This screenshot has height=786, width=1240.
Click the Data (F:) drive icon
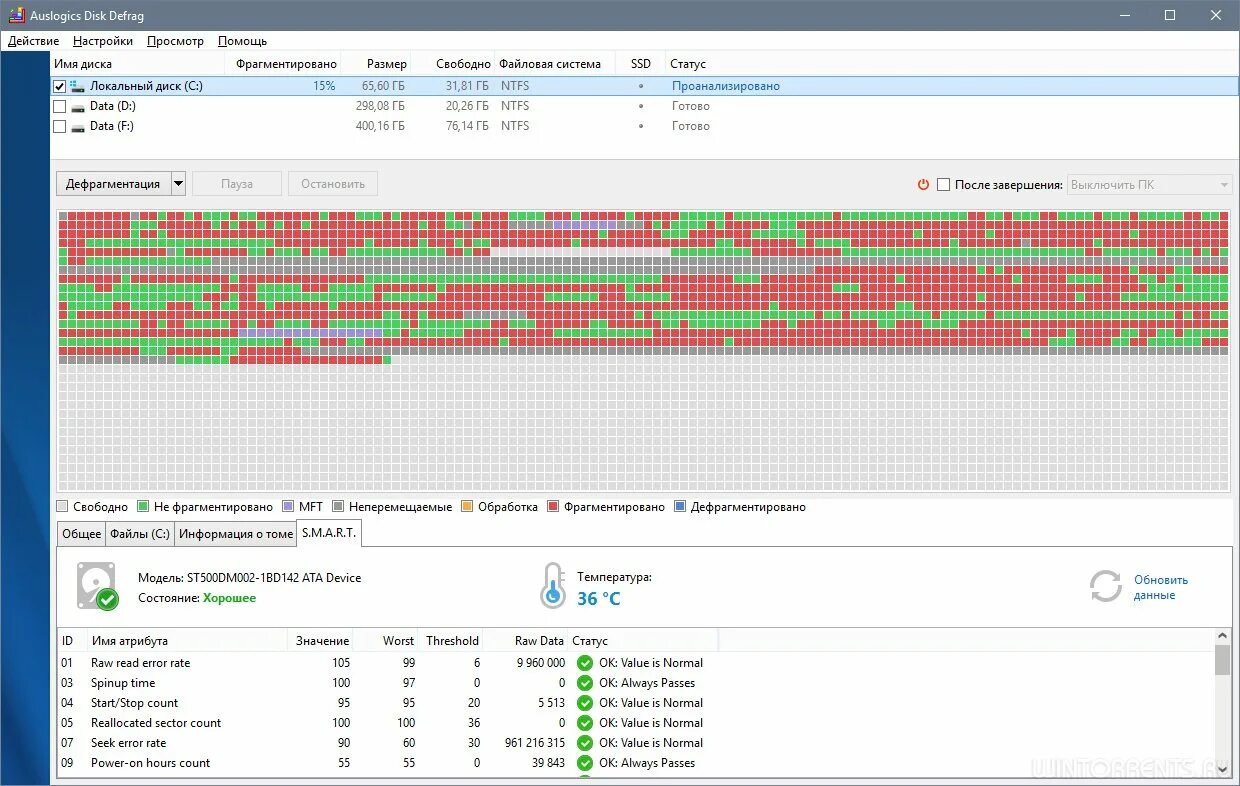pos(78,126)
